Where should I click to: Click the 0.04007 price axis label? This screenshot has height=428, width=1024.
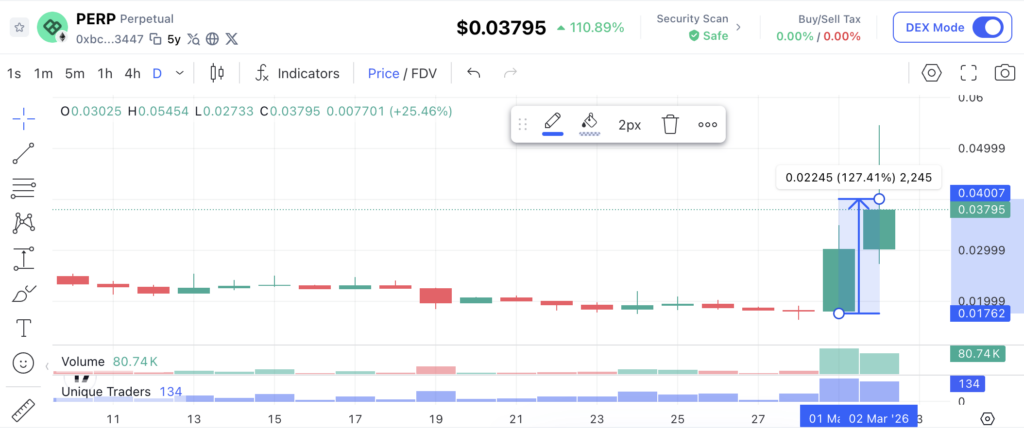click(980, 193)
